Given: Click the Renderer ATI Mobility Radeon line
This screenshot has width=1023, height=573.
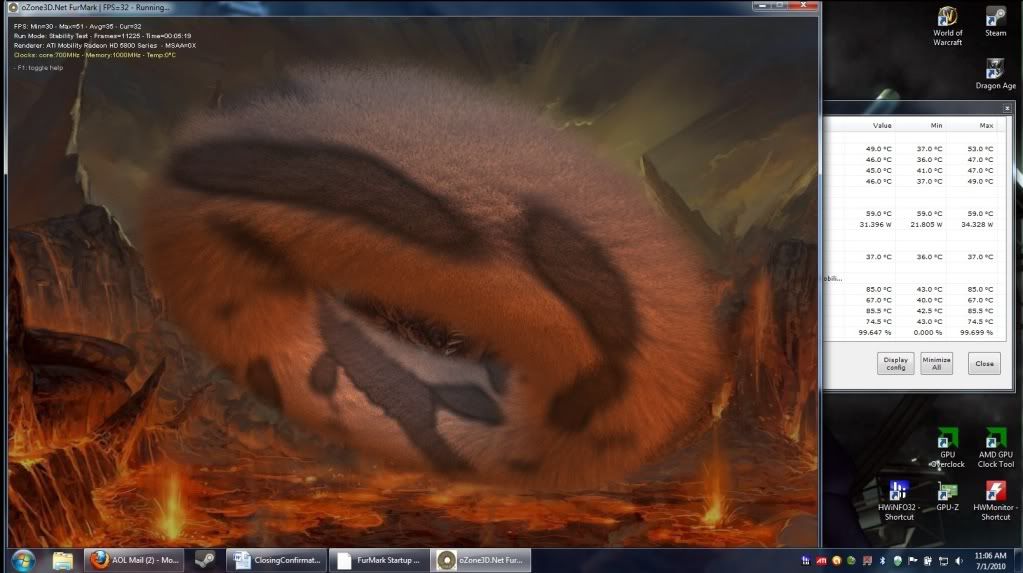Looking at the screenshot, I should tap(105, 46).
